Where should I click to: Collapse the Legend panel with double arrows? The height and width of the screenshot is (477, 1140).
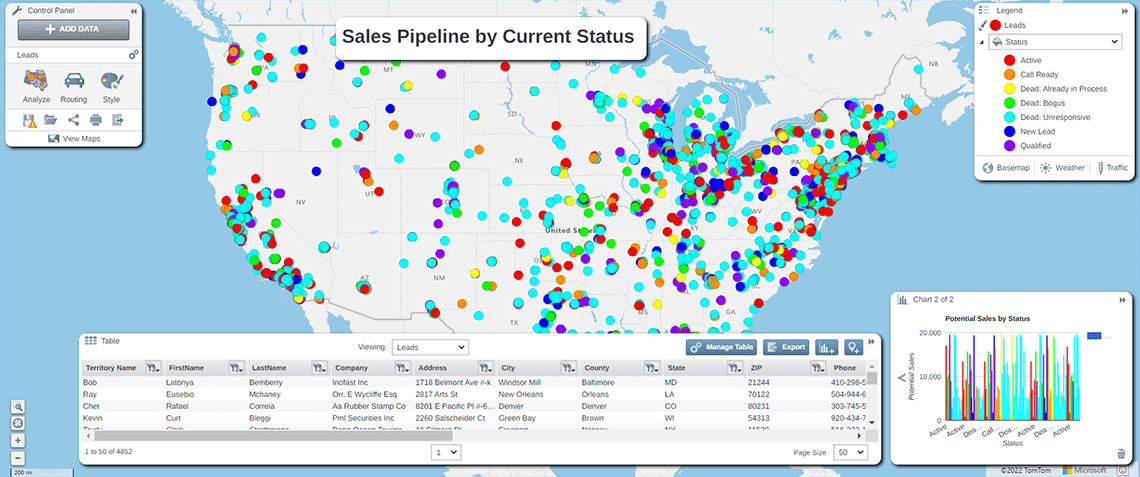click(1123, 11)
